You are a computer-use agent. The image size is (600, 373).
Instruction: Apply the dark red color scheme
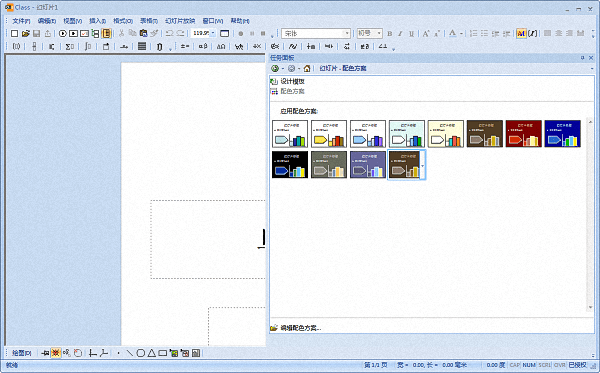(523, 134)
